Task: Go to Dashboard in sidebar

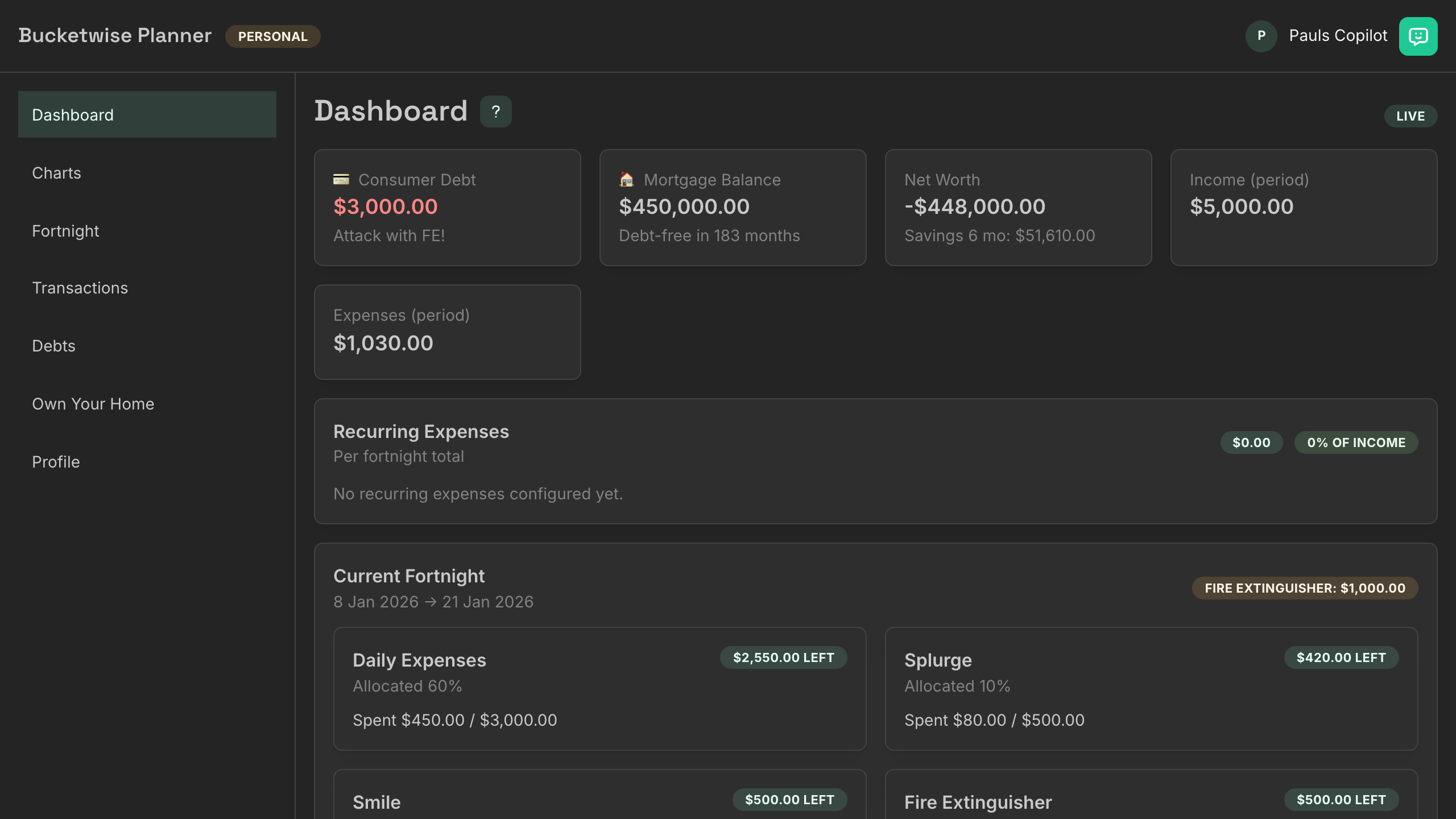Action: (x=147, y=114)
